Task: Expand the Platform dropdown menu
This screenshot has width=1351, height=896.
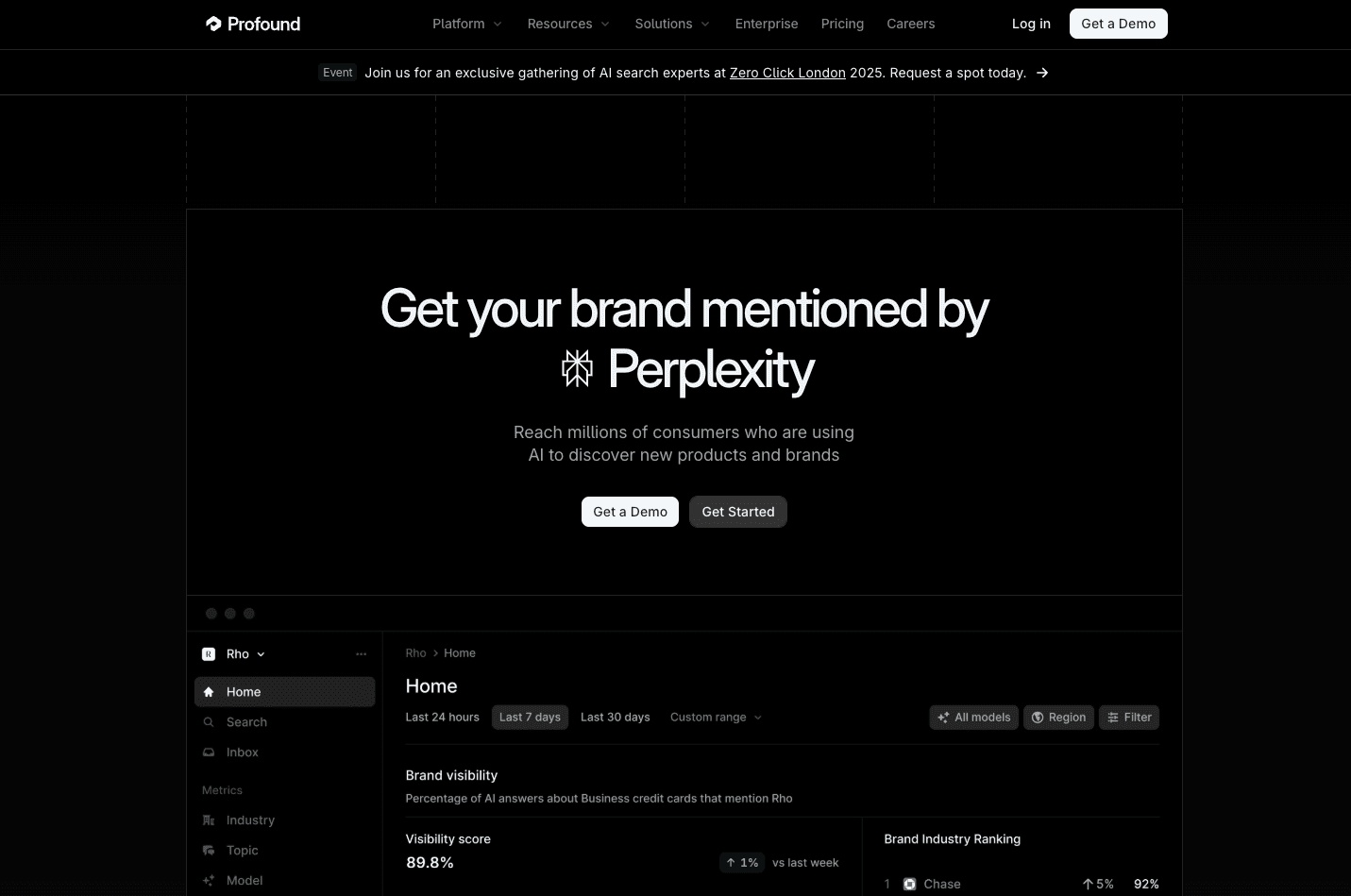Action: (x=467, y=24)
